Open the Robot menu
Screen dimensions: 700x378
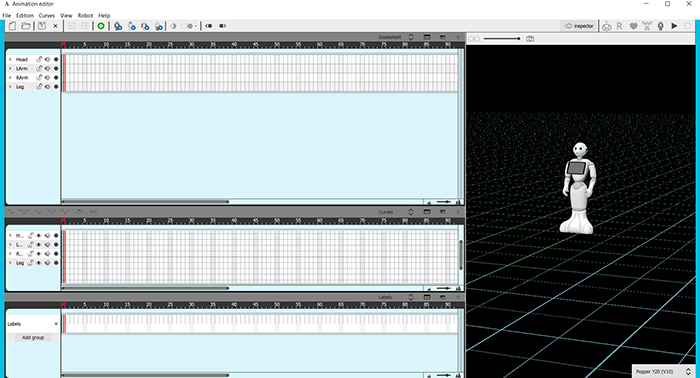click(85, 15)
